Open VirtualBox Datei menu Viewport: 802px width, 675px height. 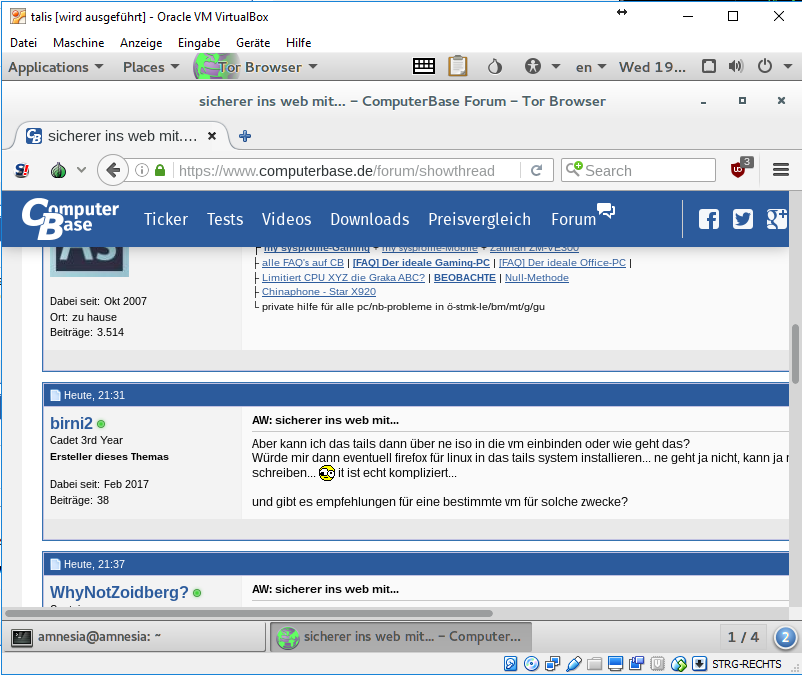point(24,42)
